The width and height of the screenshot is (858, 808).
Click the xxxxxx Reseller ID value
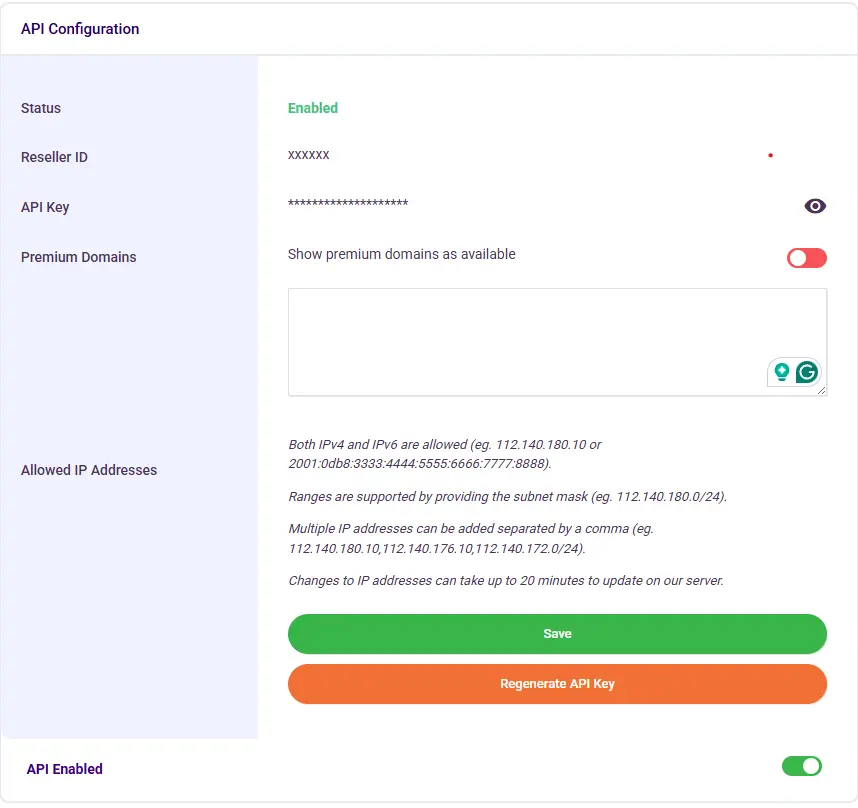[310, 155]
